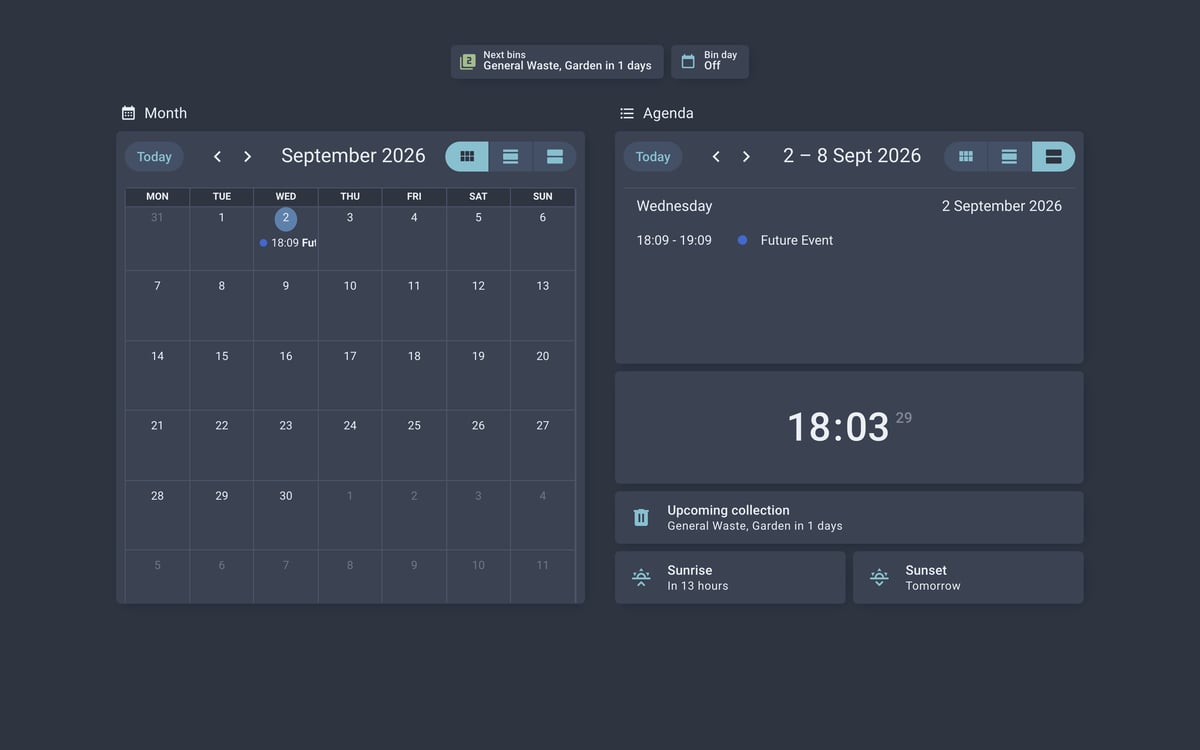The width and height of the screenshot is (1200, 750).
Task: Click Today button in Month calendar
Action: click(x=154, y=156)
